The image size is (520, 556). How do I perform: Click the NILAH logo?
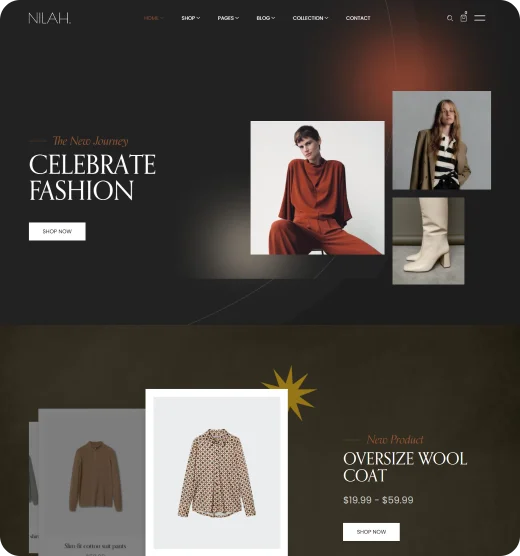(50, 18)
